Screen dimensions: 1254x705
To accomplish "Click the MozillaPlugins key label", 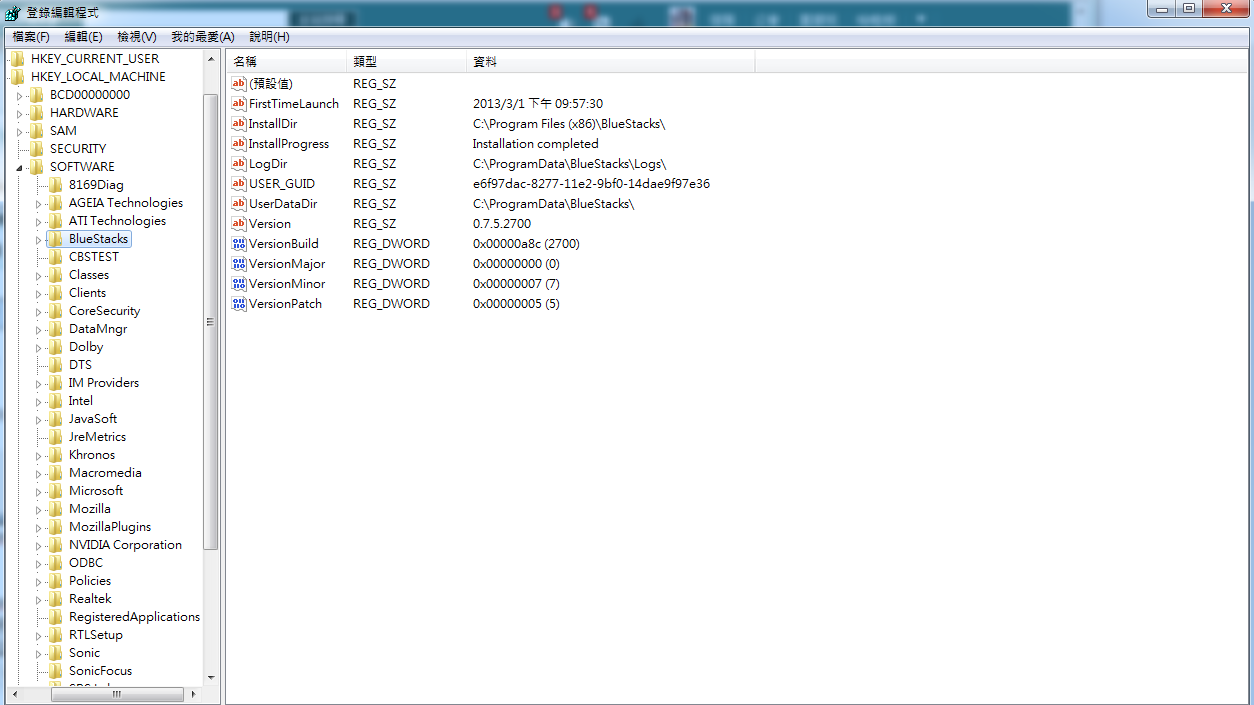I will 110,527.
